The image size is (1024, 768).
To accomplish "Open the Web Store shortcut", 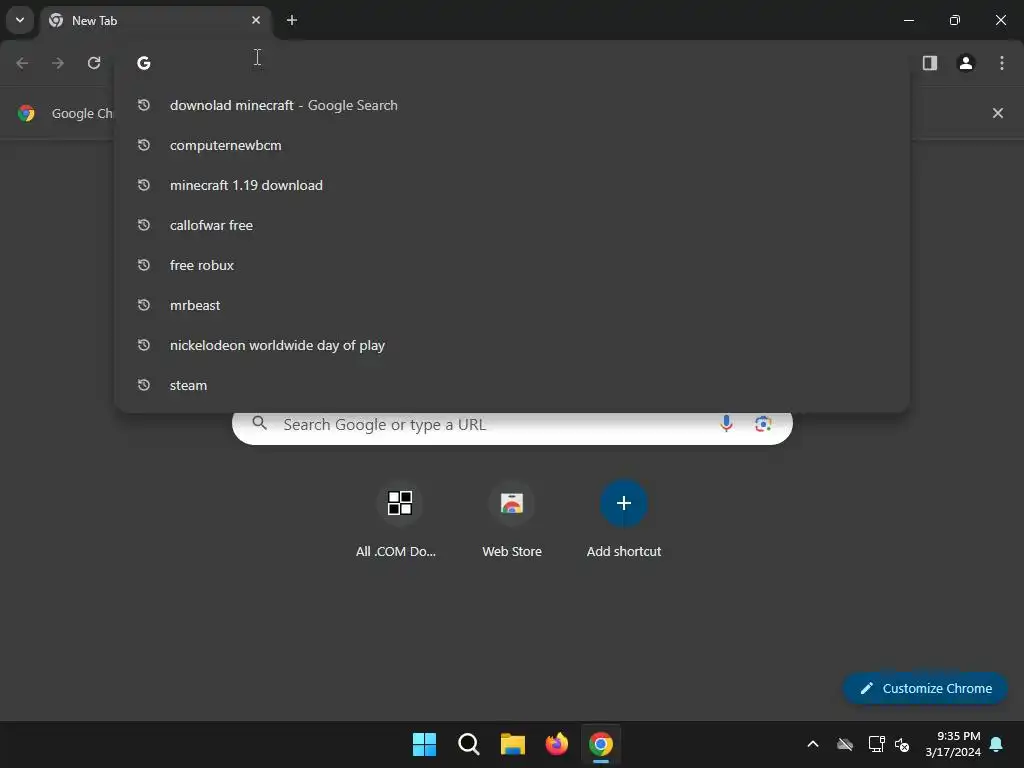I will click(512, 522).
